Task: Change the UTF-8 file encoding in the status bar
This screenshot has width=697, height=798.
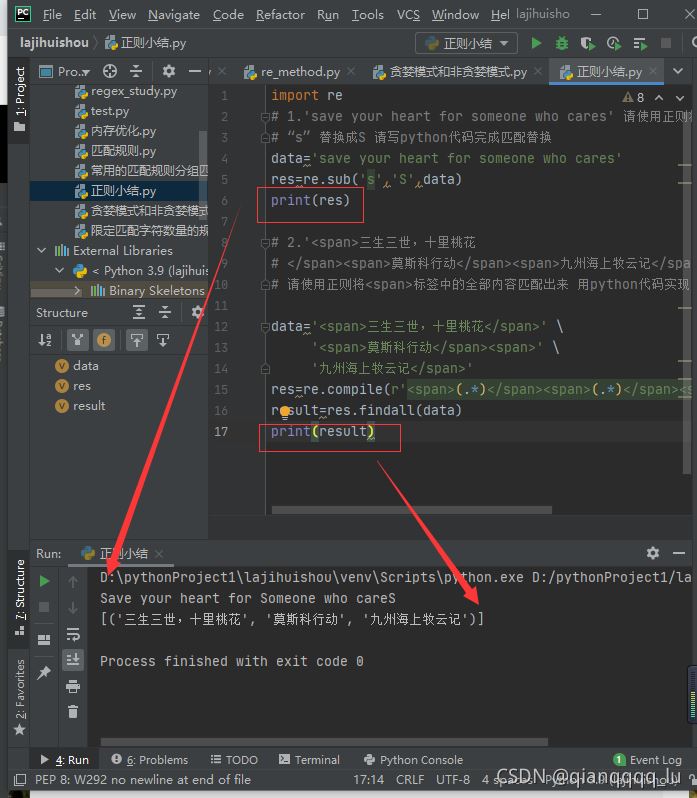Action: point(453,779)
